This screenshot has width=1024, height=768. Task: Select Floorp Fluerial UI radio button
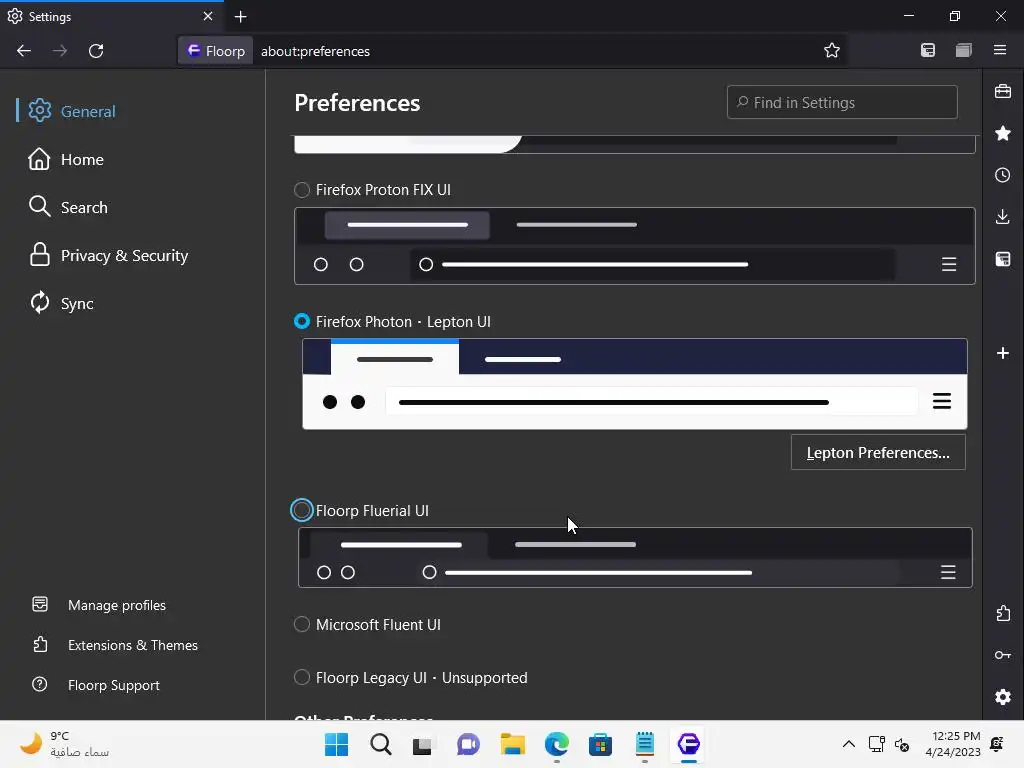pos(302,510)
